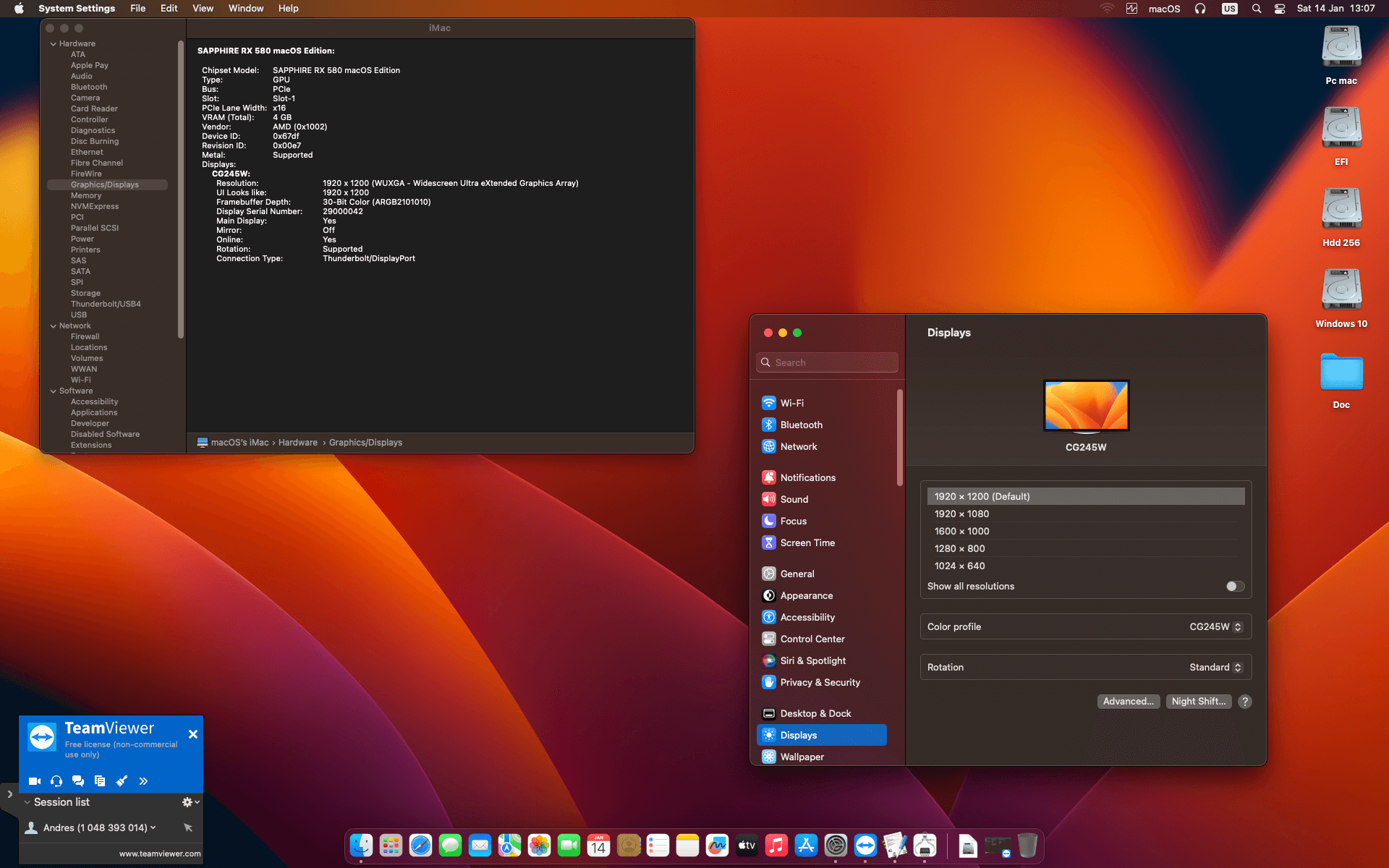Image resolution: width=1389 pixels, height=868 pixels.
Task: Open the View menu
Action: (203, 9)
